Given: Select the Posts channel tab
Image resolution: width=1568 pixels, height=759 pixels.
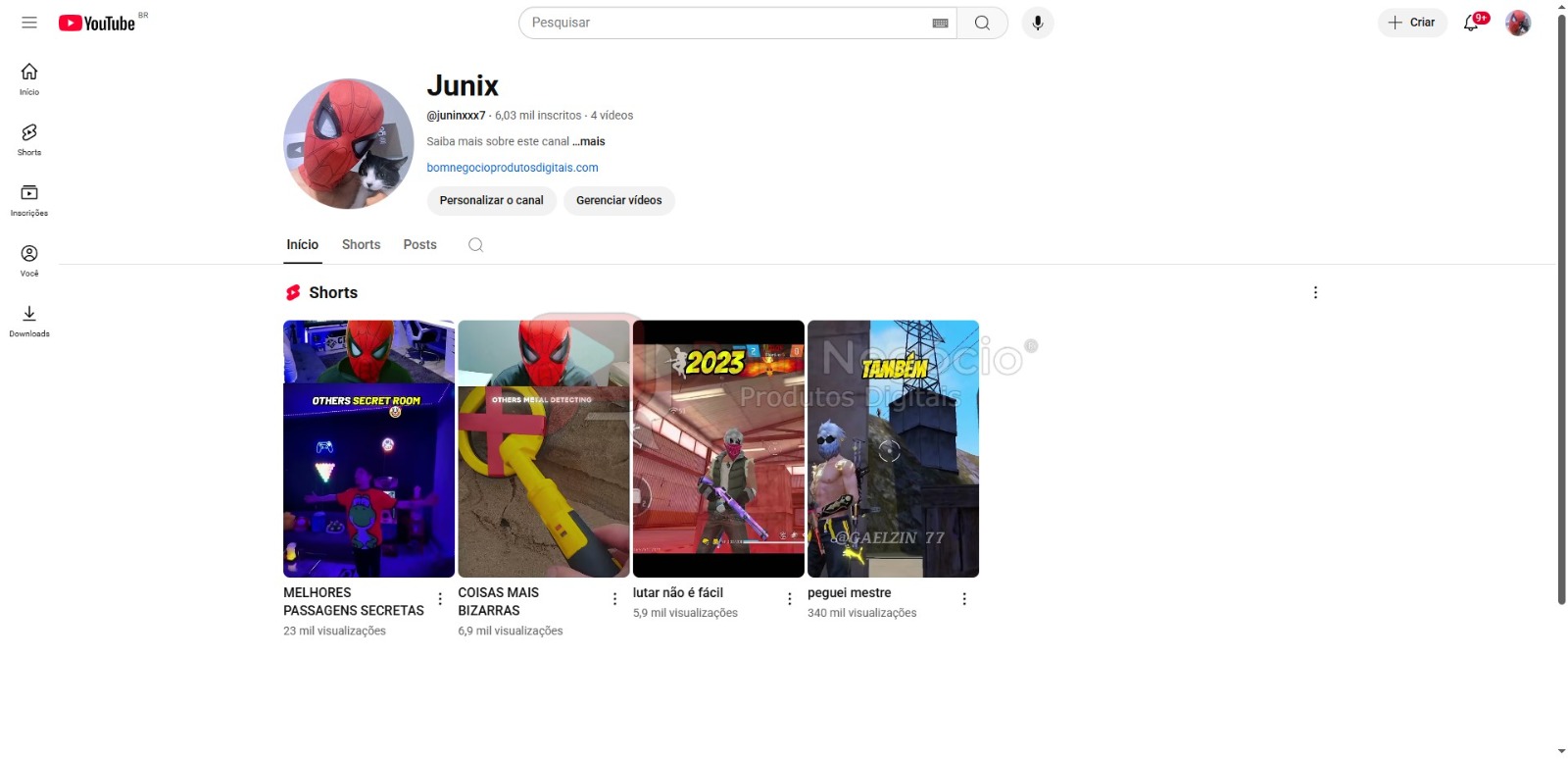Looking at the screenshot, I should click(419, 245).
